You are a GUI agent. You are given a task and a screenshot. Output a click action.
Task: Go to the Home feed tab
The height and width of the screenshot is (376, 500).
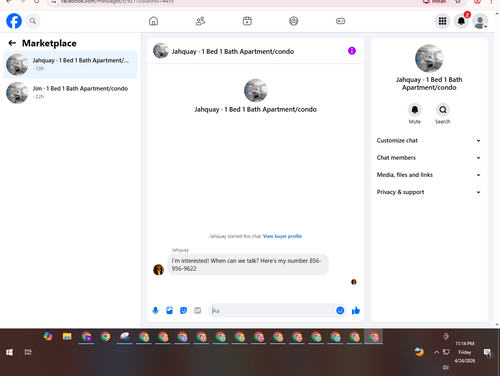tap(153, 21)
